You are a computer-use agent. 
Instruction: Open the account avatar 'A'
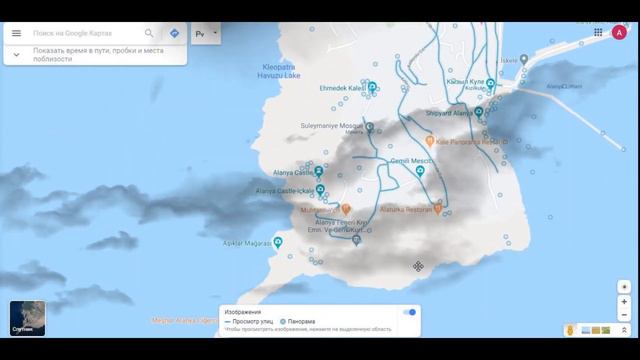[x=619, y=33]
